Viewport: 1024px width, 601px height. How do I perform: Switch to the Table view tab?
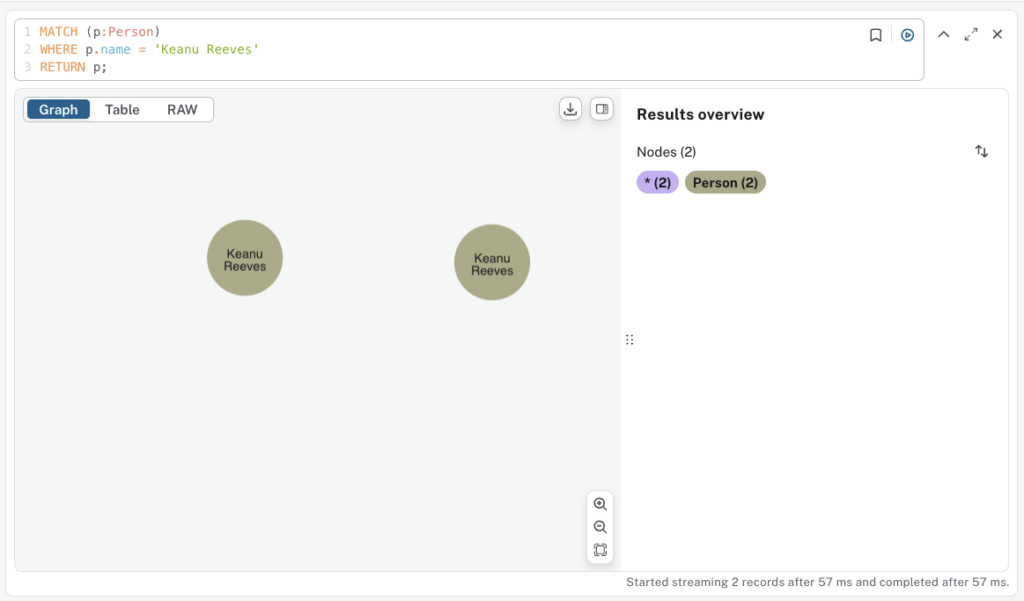(x=122, y=110)
